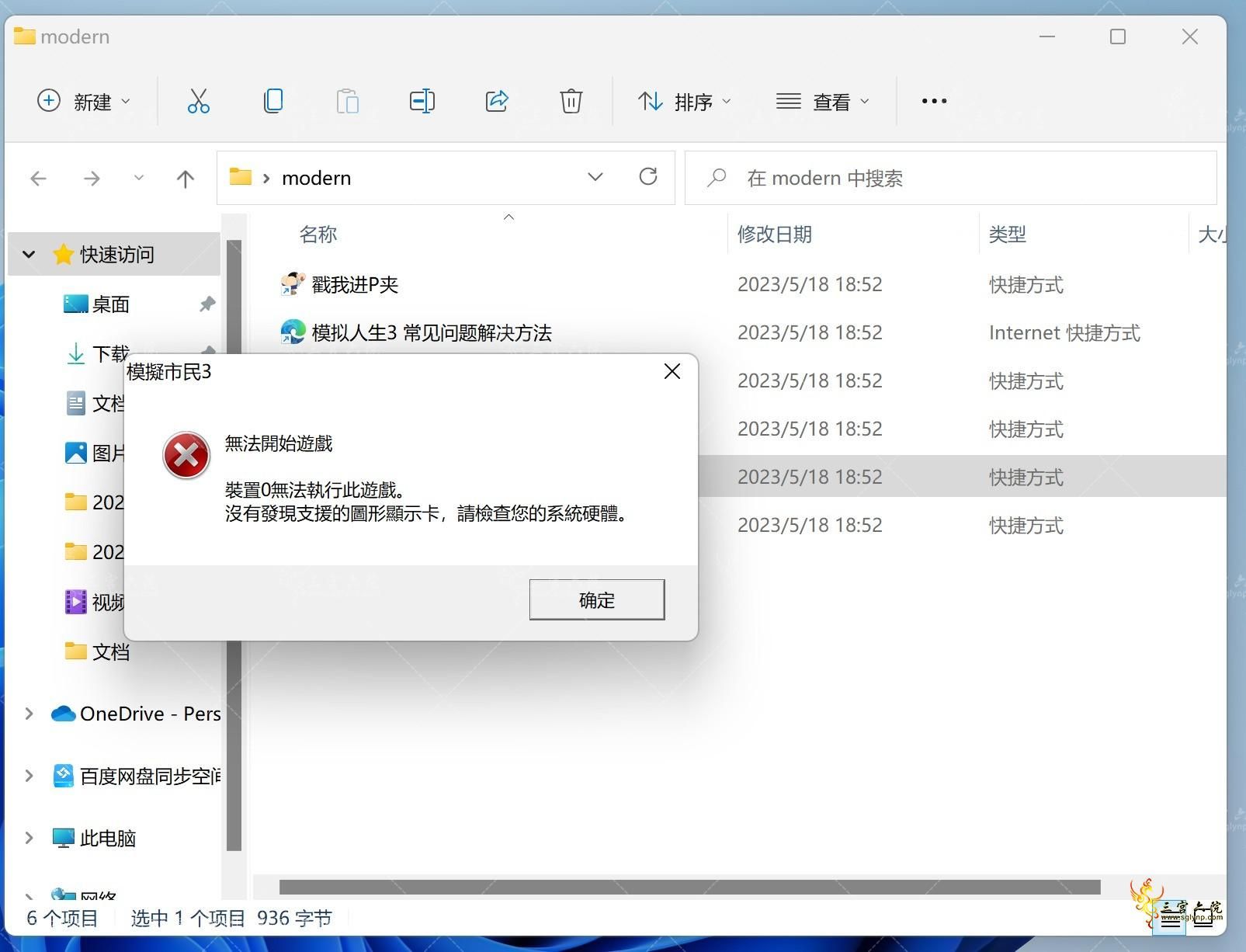The height and width of the screenshot is (952, 1246).
Task: Select 桌面 in quick access
Action: (x=111, y=304)
